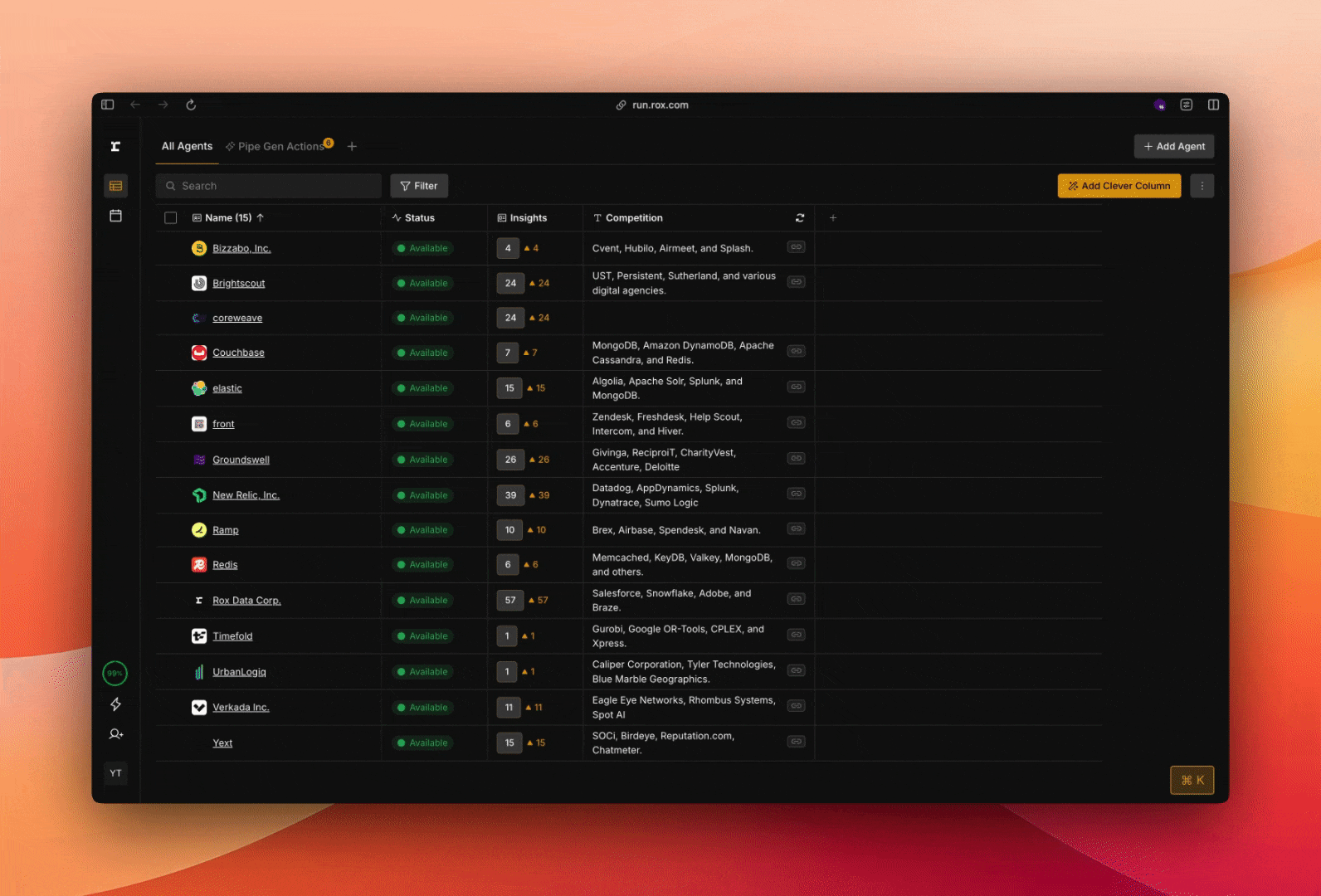
Task: Open the Filter dropdown
Action: [419, 186]
